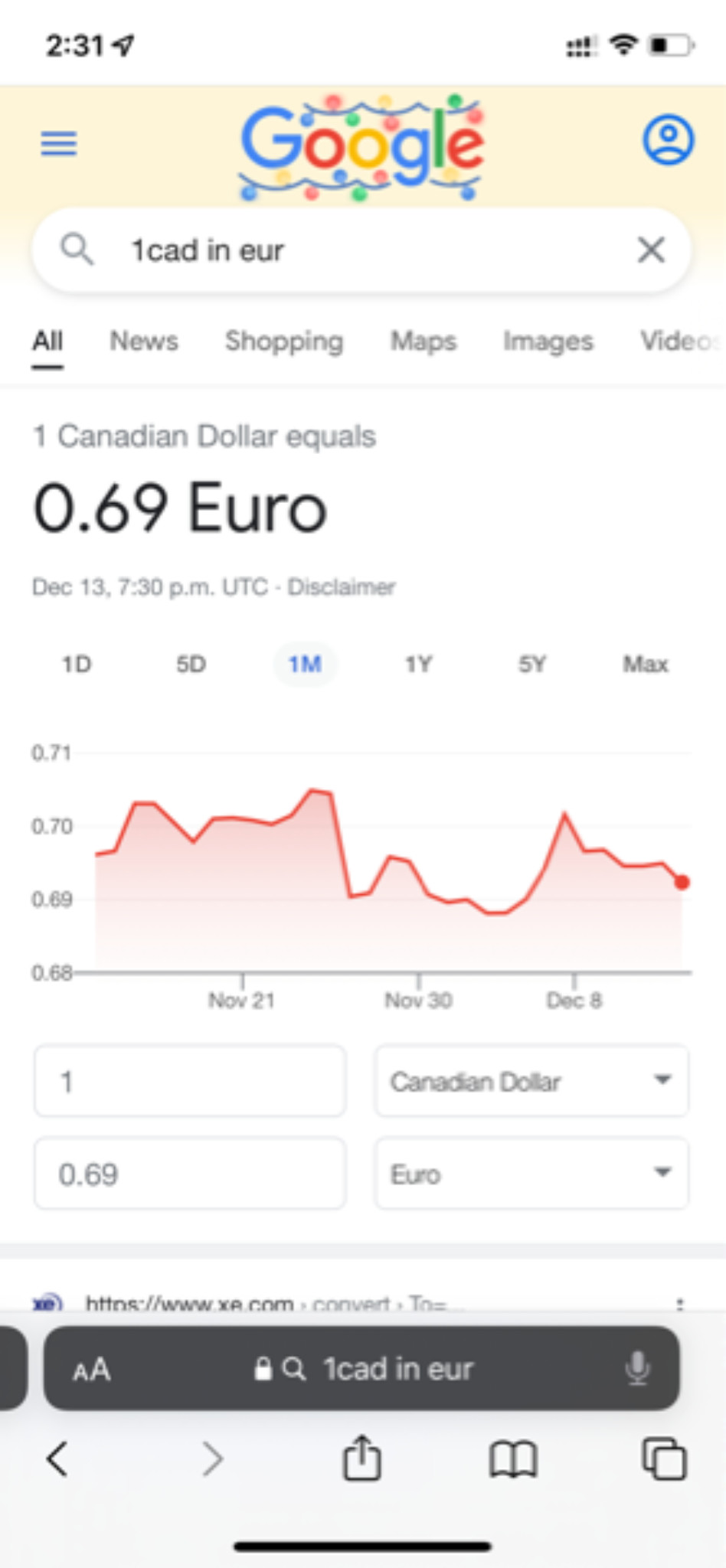Image resolution: width=726 pixels, height=1568 pixels.
Task: Switch chart range to Max
Action: [x=646, y=664]
